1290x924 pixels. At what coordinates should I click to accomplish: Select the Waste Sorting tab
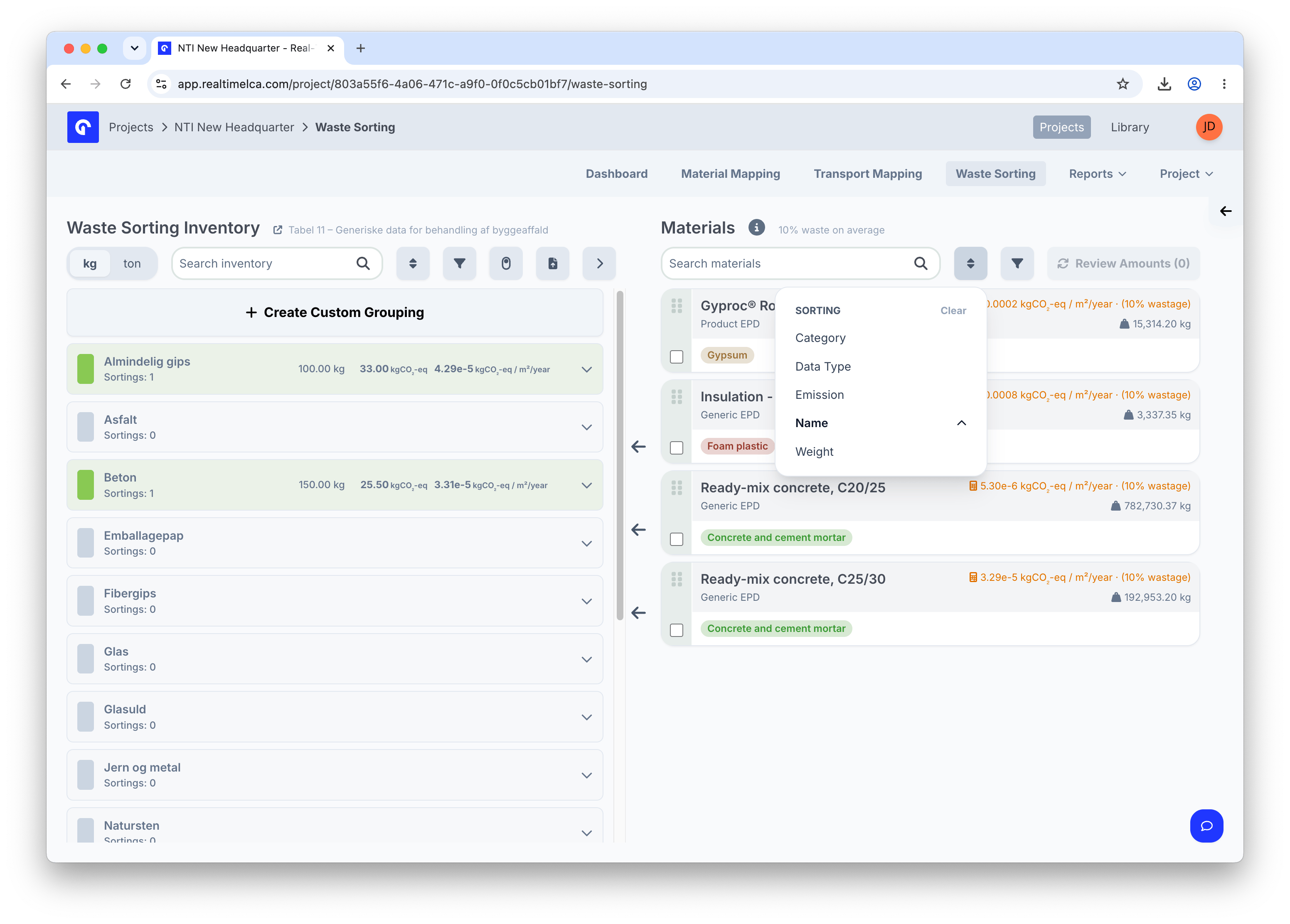tap(995, 174)
